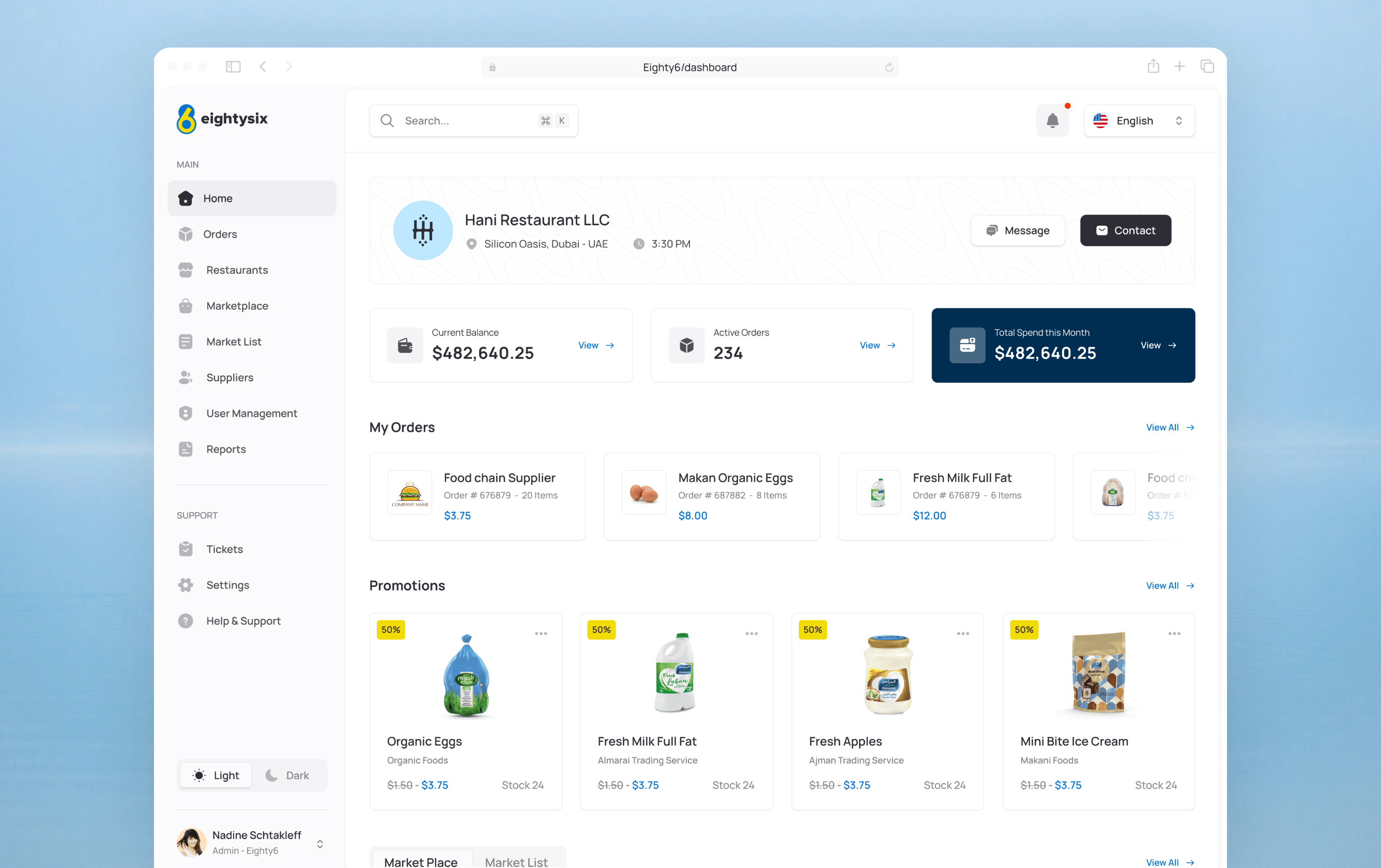
Task: Open options menu on Fresh Milk promotion
Action: (751, 633)
